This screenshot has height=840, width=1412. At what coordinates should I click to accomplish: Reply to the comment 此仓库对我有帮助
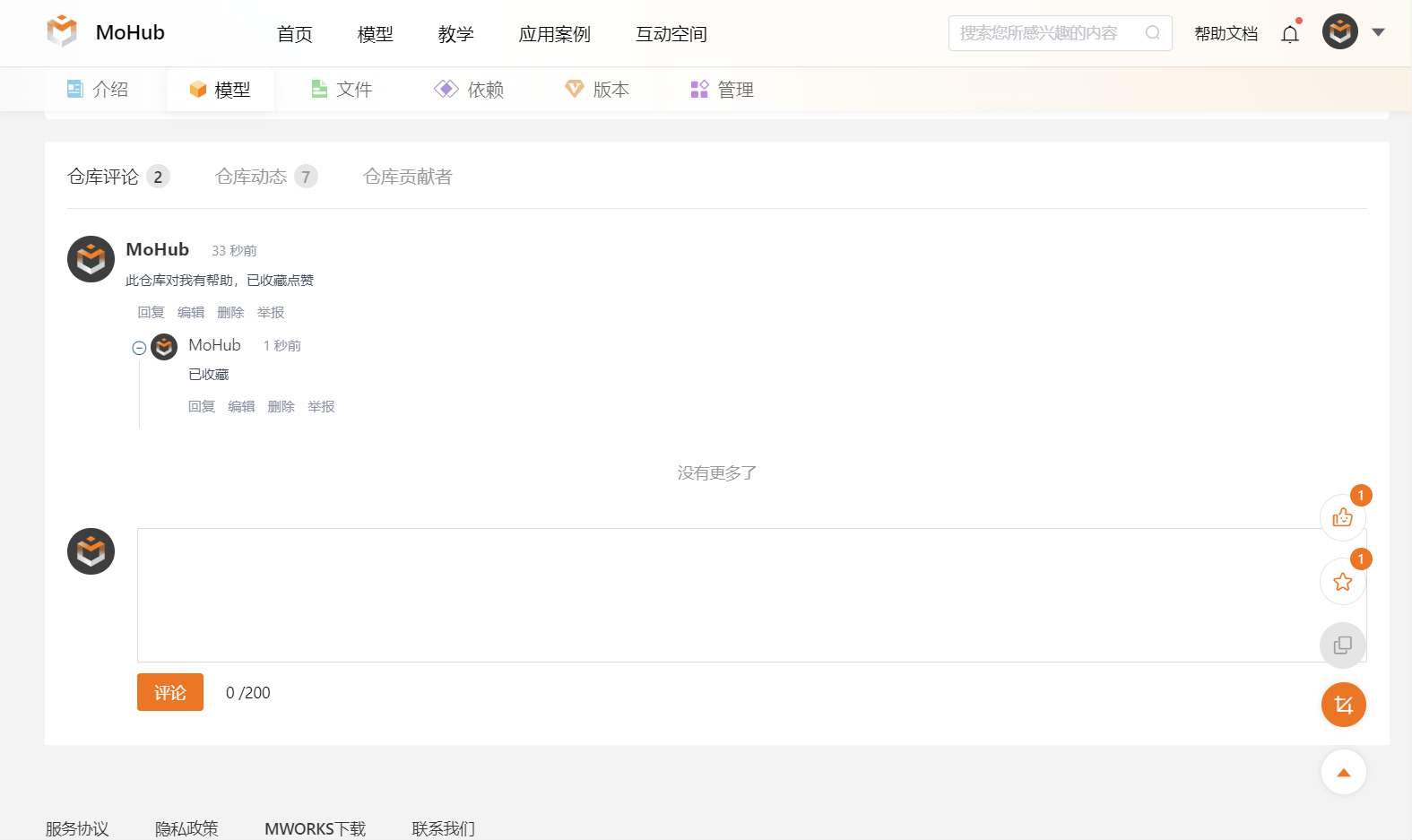(152, 312)
